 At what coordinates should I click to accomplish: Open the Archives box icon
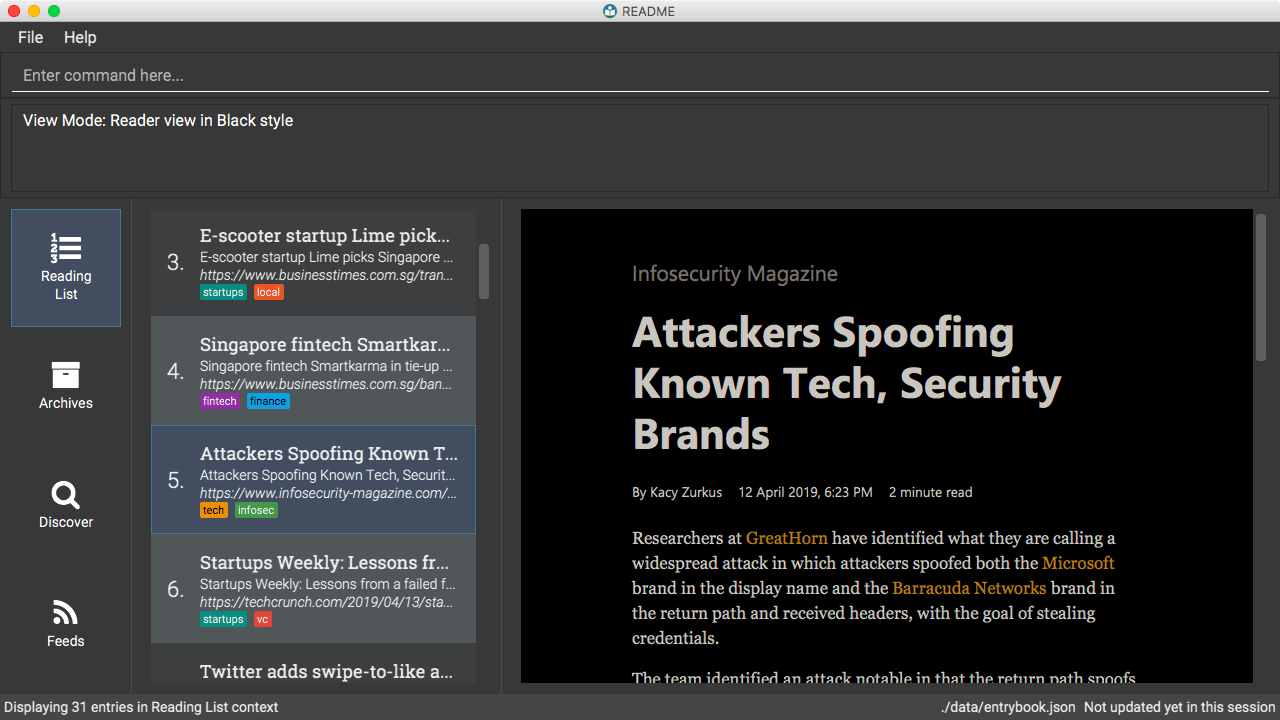click(66, 375)
